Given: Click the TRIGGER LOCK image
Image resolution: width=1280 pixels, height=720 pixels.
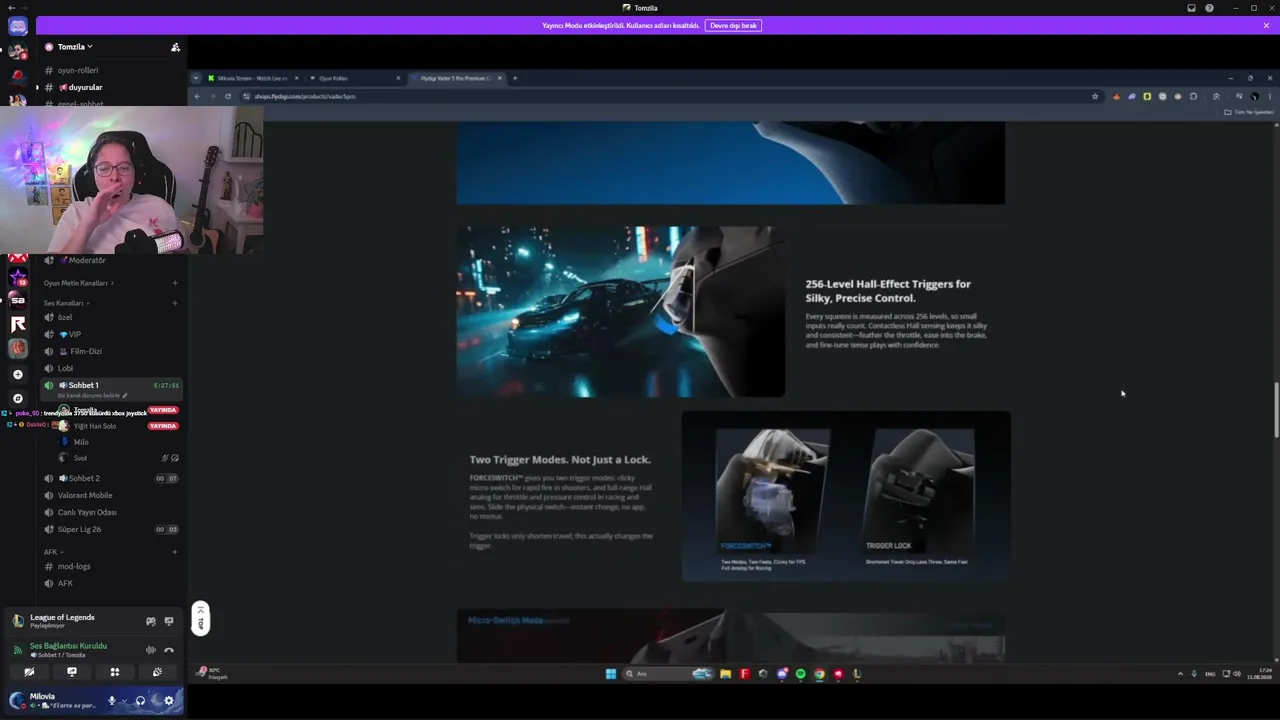Looking at the screenshot, I should tap(920, 492).
